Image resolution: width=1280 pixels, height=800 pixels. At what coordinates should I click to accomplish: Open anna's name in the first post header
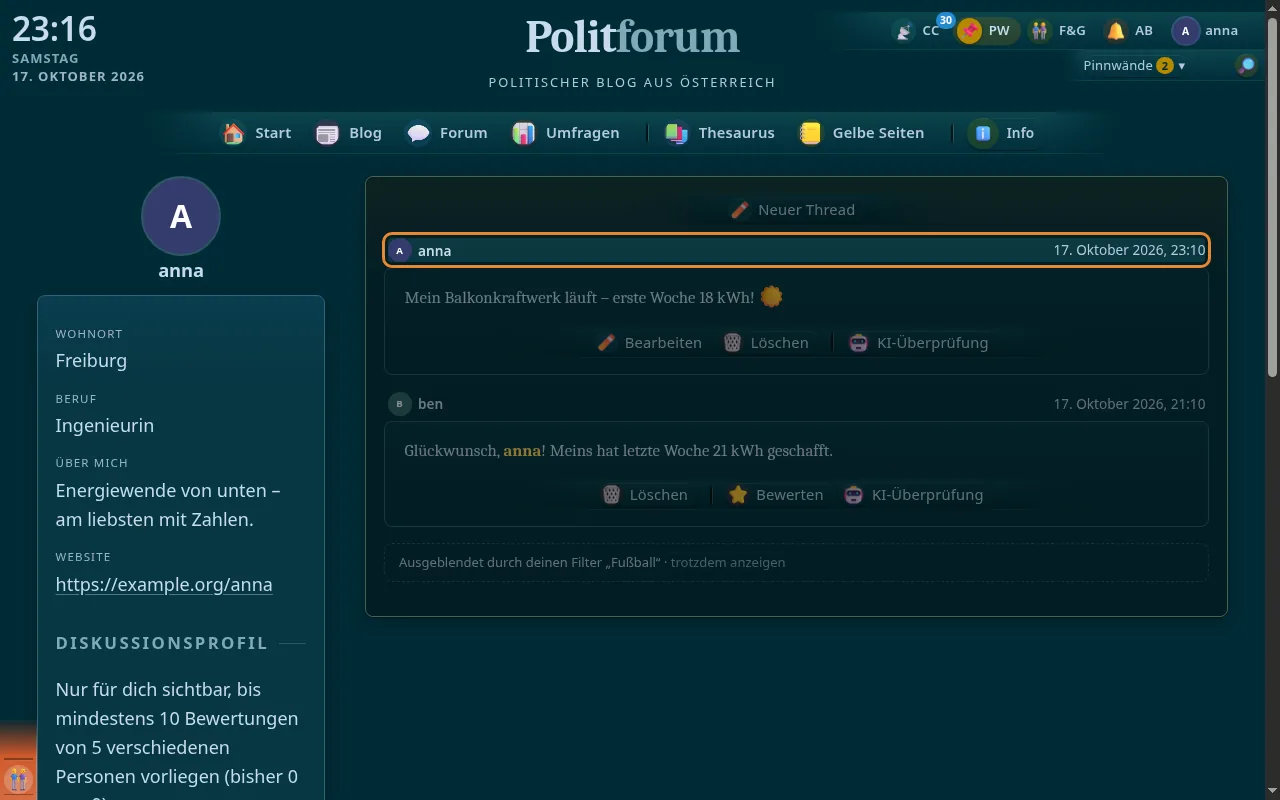[x=435, y=251]
